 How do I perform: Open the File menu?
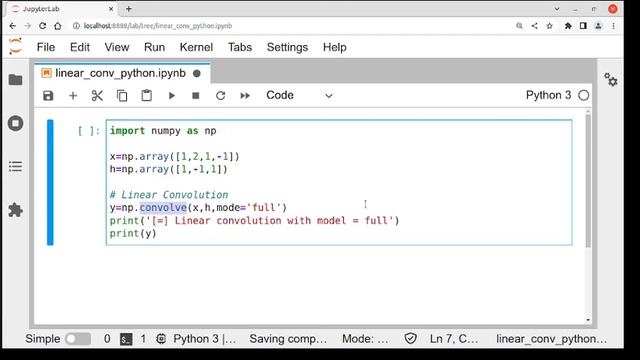[x=46, y=47]
